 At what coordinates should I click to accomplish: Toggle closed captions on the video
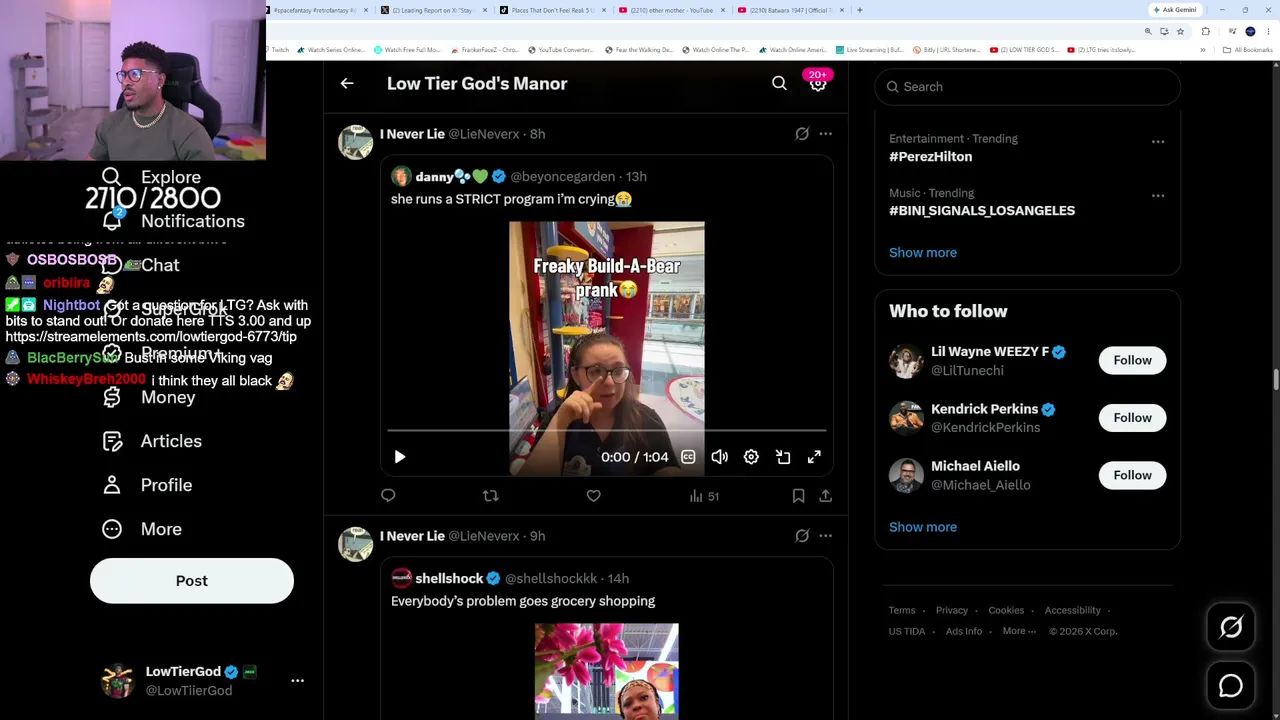tap(688, 457)
